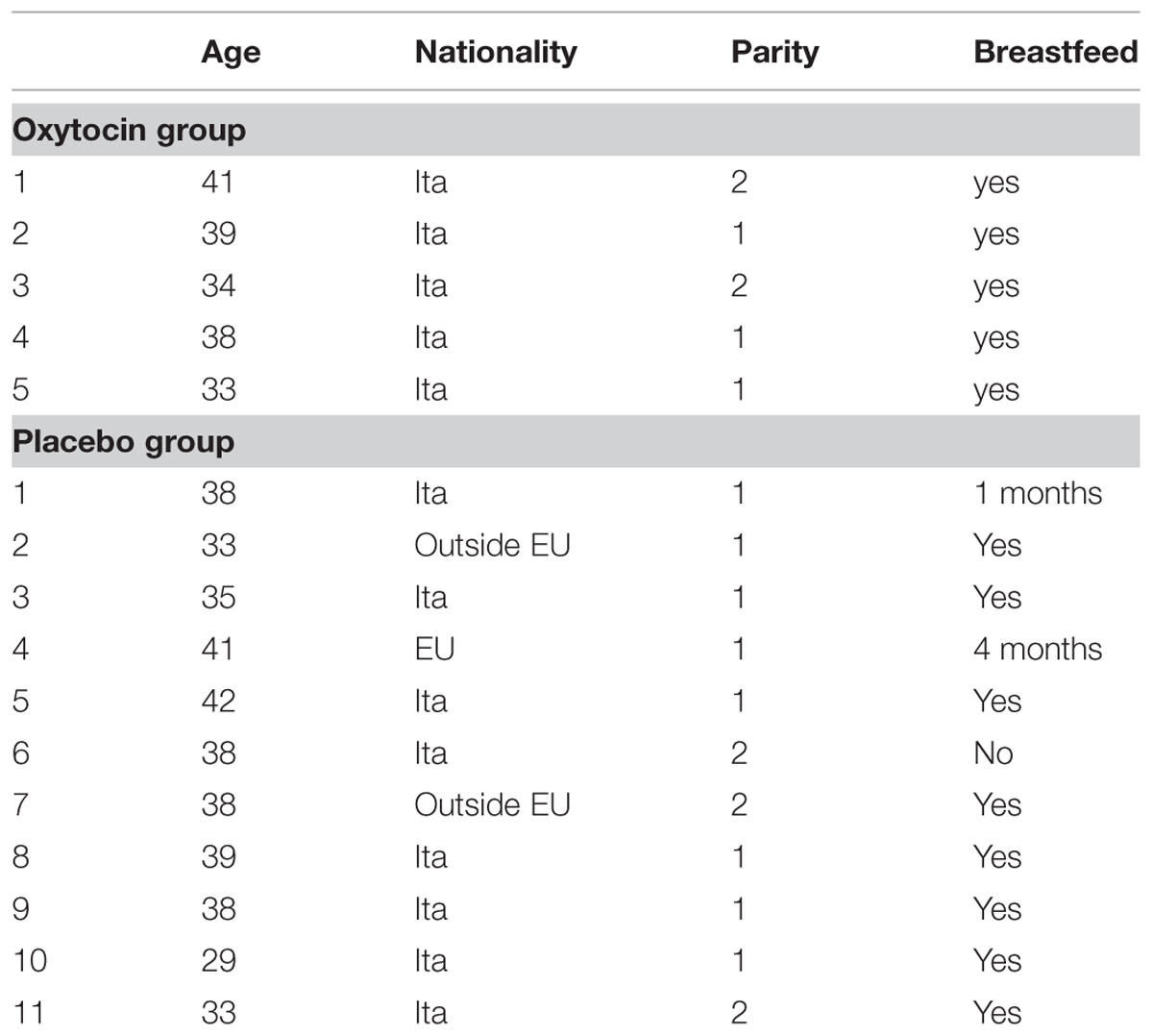The image size is (1153, 1036).
Task: Click age 29 in placebo row 10
Action: tap(218, 960)
